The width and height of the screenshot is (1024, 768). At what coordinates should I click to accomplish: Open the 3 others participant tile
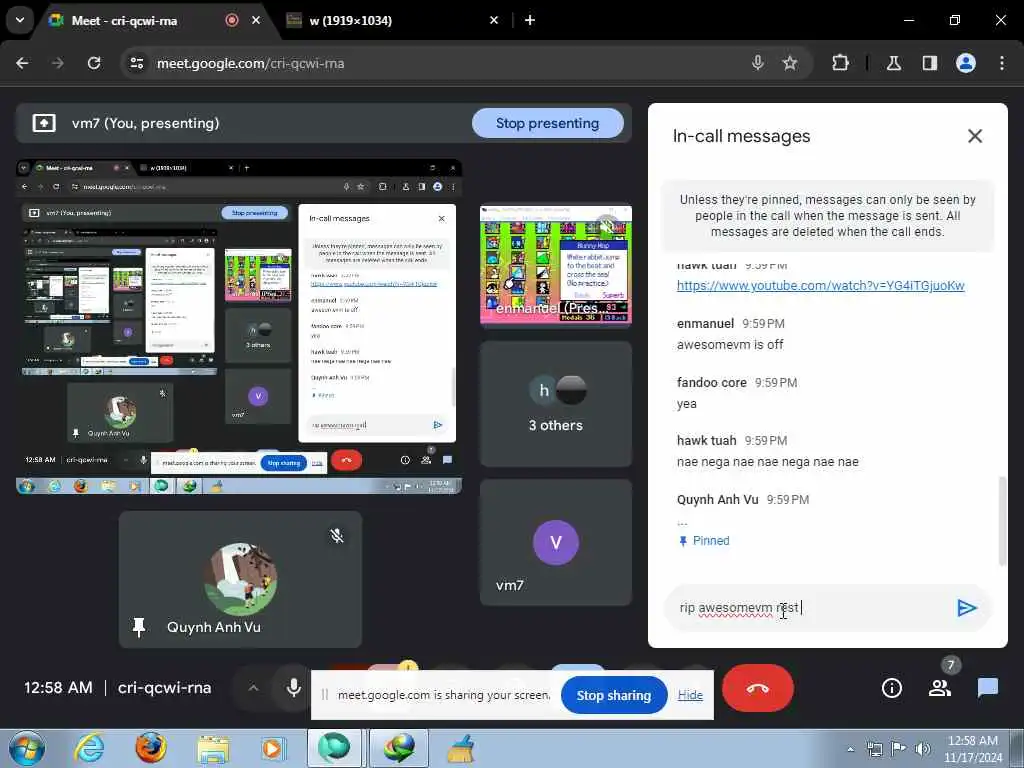[x=556, y=404]
